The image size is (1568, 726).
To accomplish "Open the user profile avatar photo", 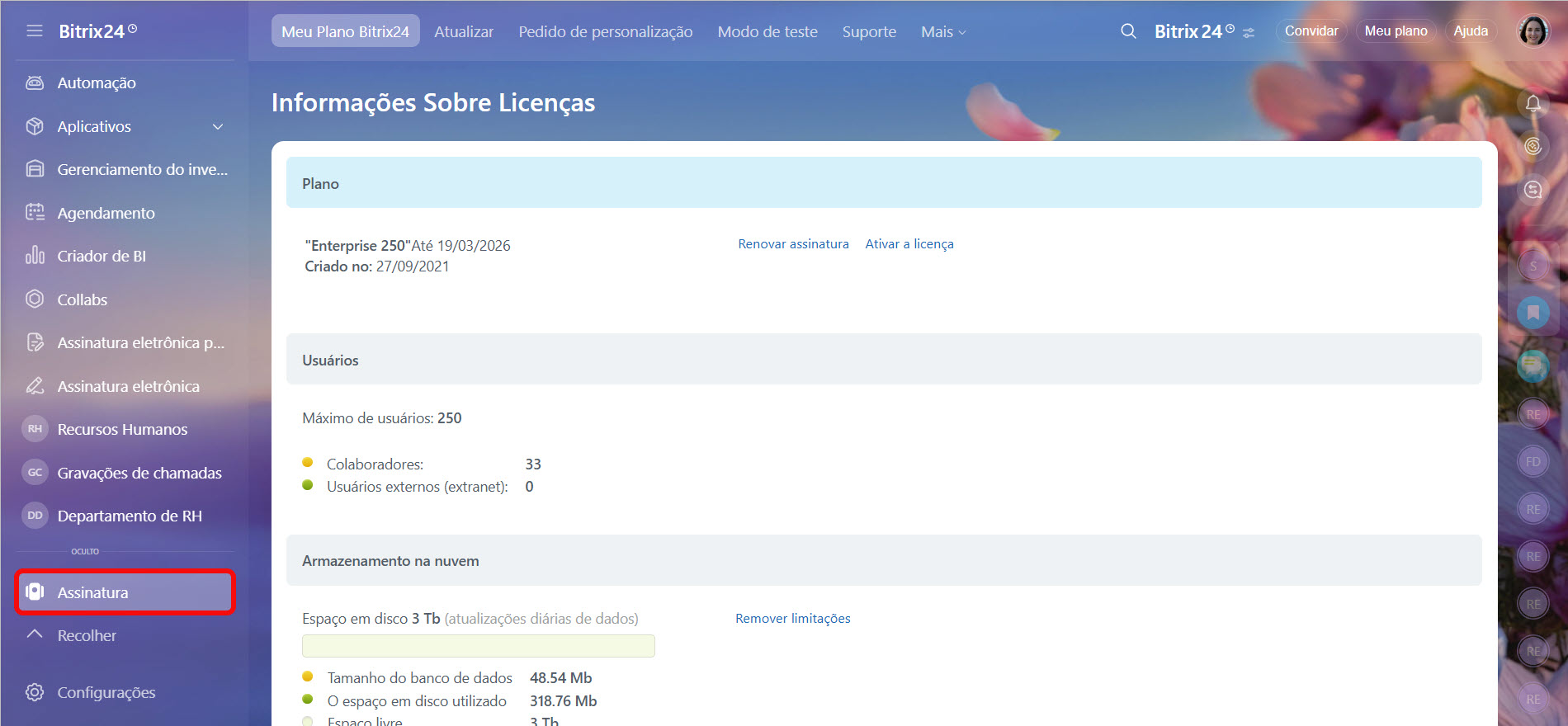I will click(1533, 31).
